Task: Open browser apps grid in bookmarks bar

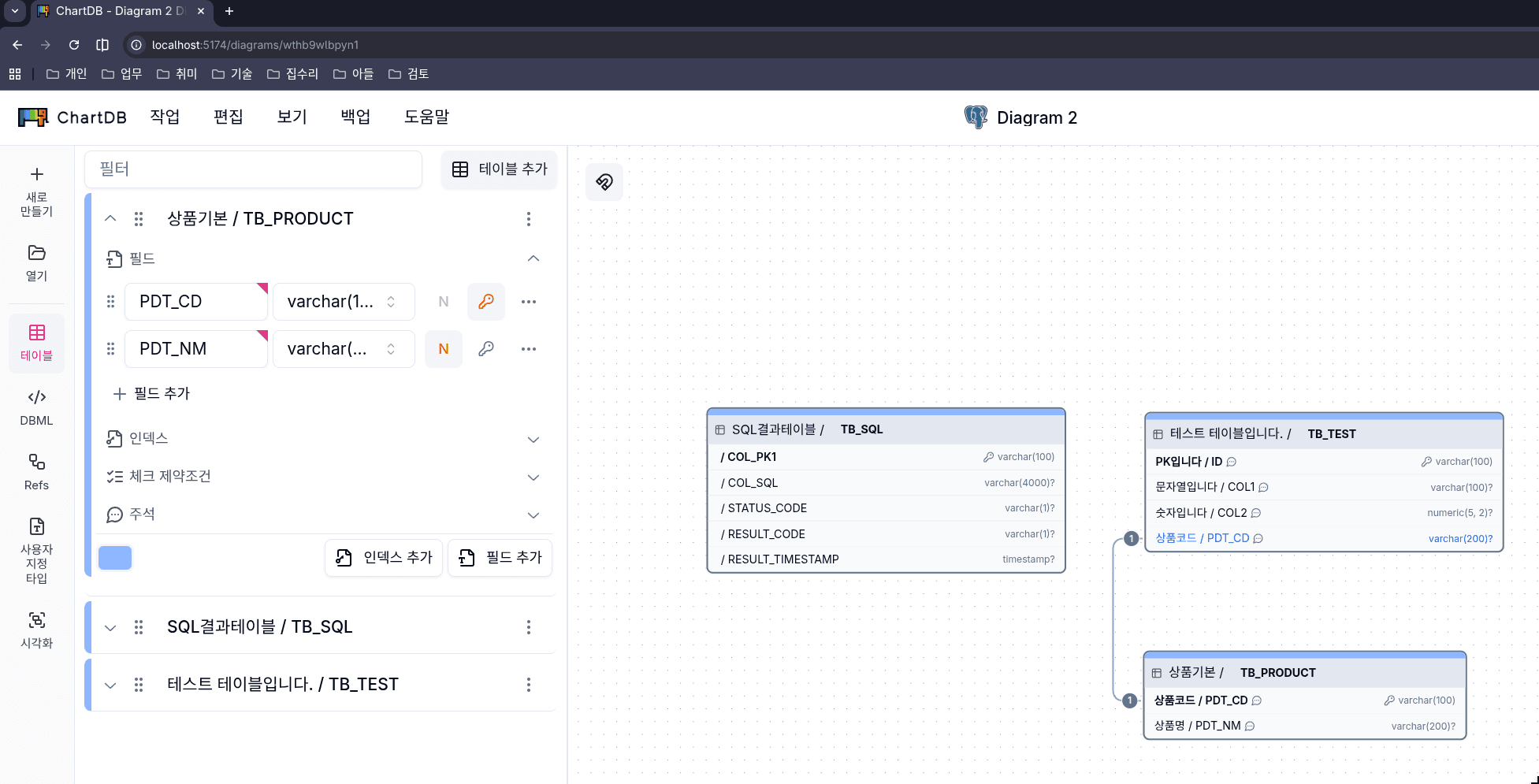Action: pyautogui.click(x=15, y=74)
